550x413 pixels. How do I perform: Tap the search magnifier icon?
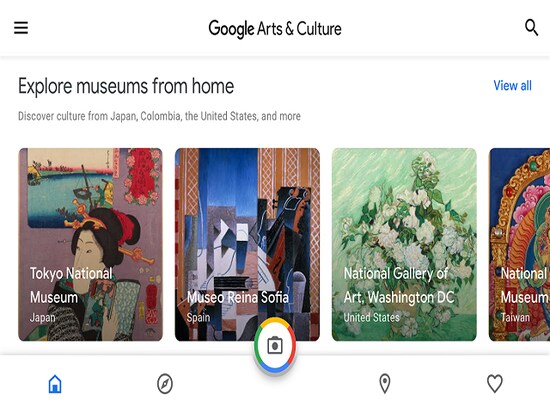pos(531,27)
